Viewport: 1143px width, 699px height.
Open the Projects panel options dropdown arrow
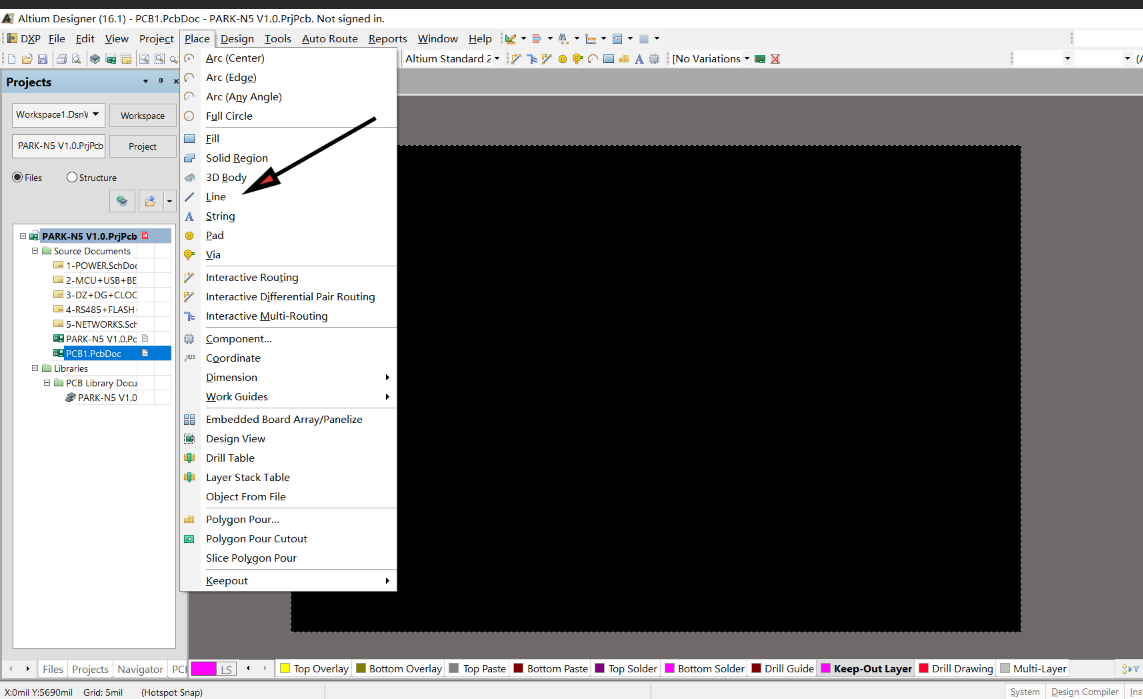(x=146, y=82)
